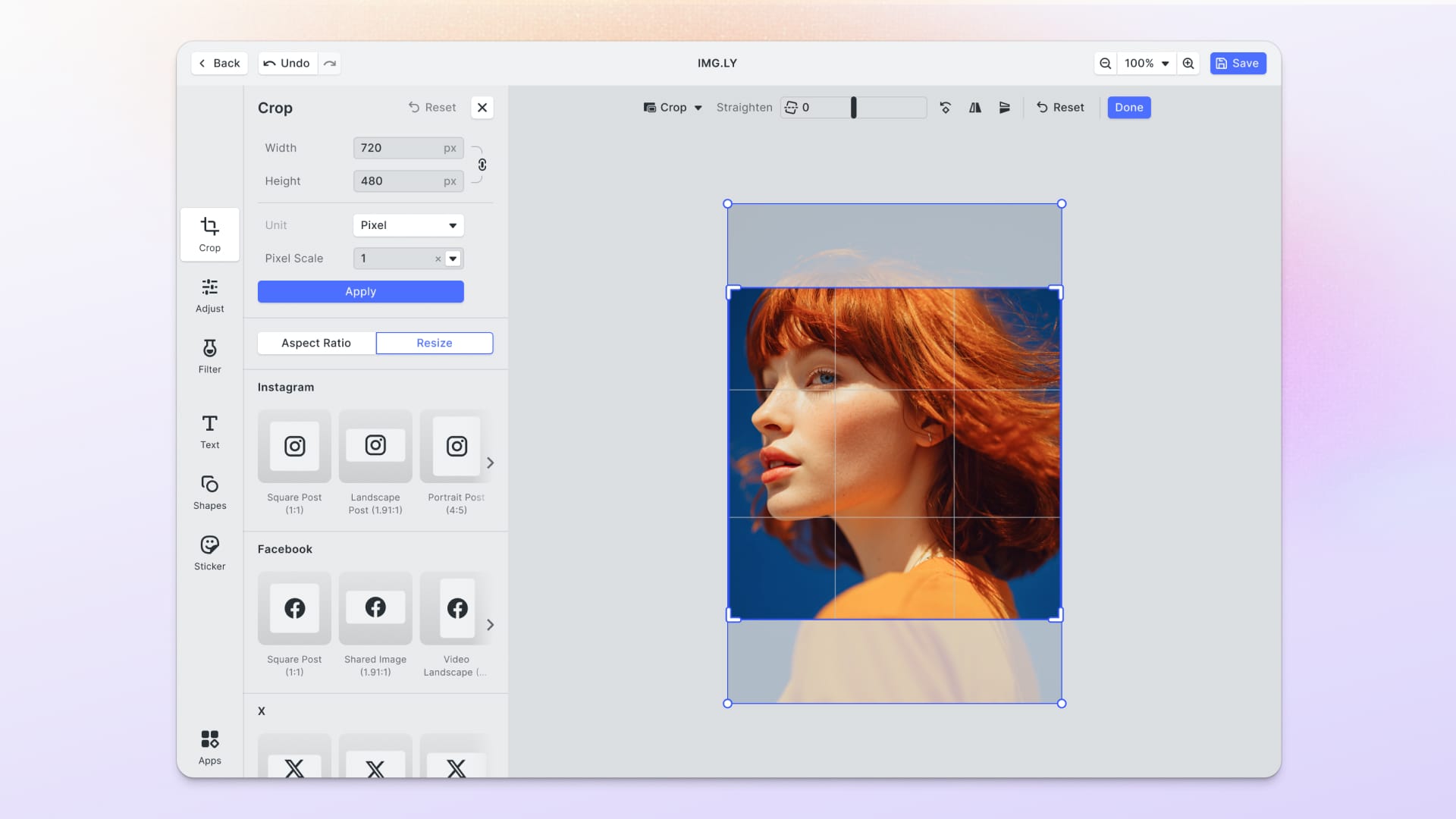Screen dimensions: 1456x819
Task: Switch to the Resize mode
Action: (x=434, y=343)
